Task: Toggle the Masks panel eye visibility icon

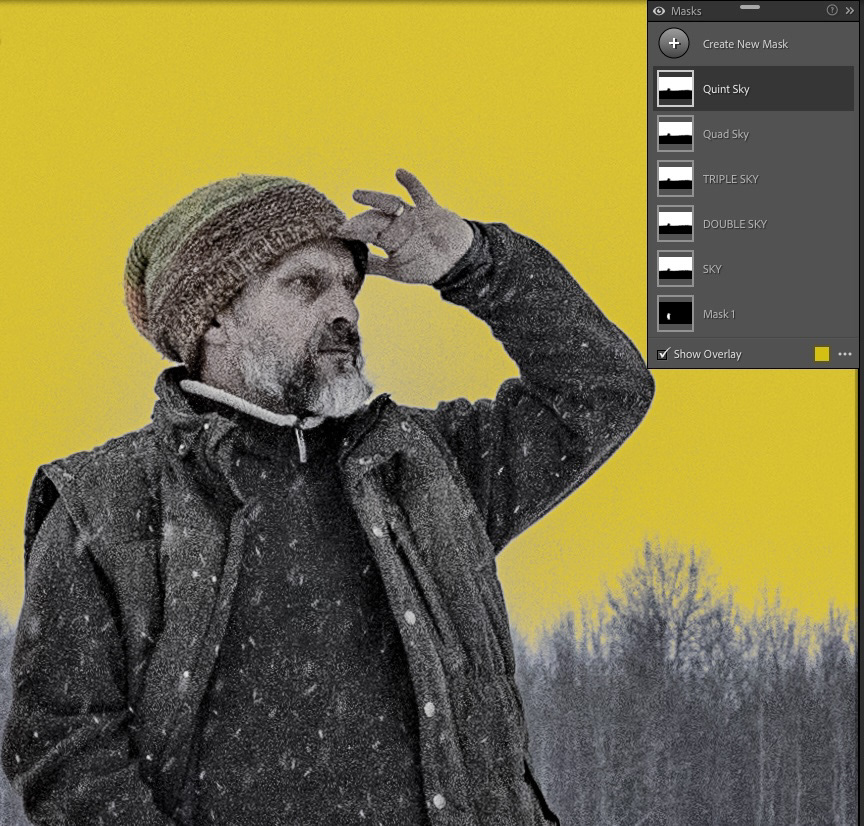Action: 659,11
